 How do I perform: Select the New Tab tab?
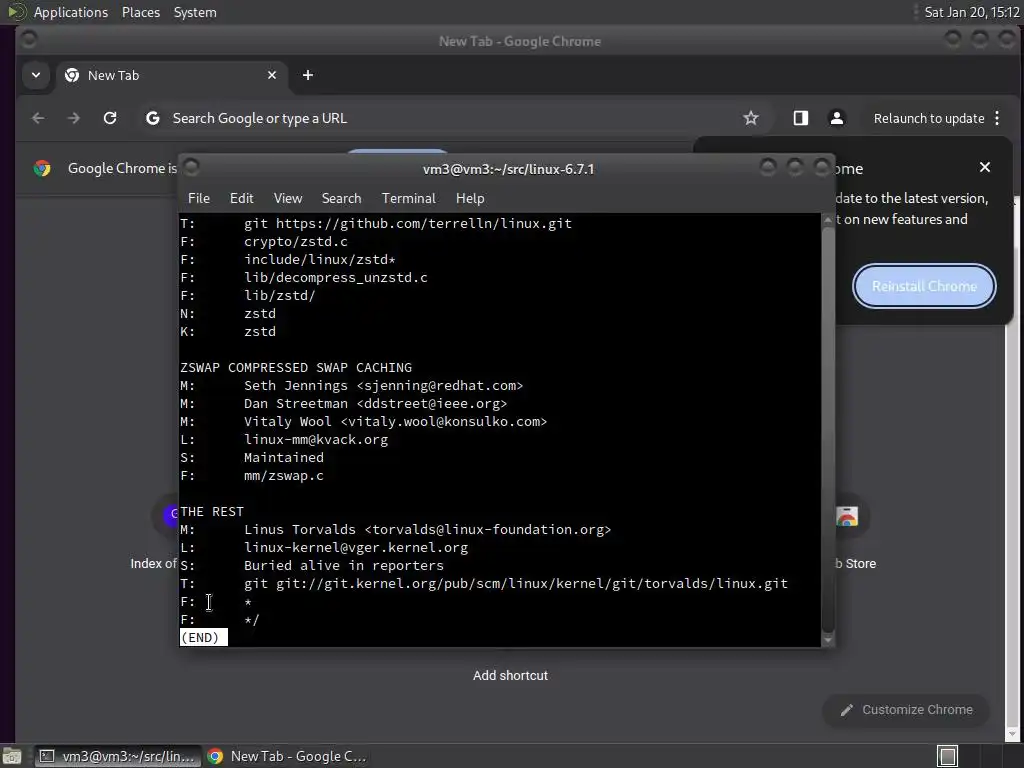click(171, 75)
